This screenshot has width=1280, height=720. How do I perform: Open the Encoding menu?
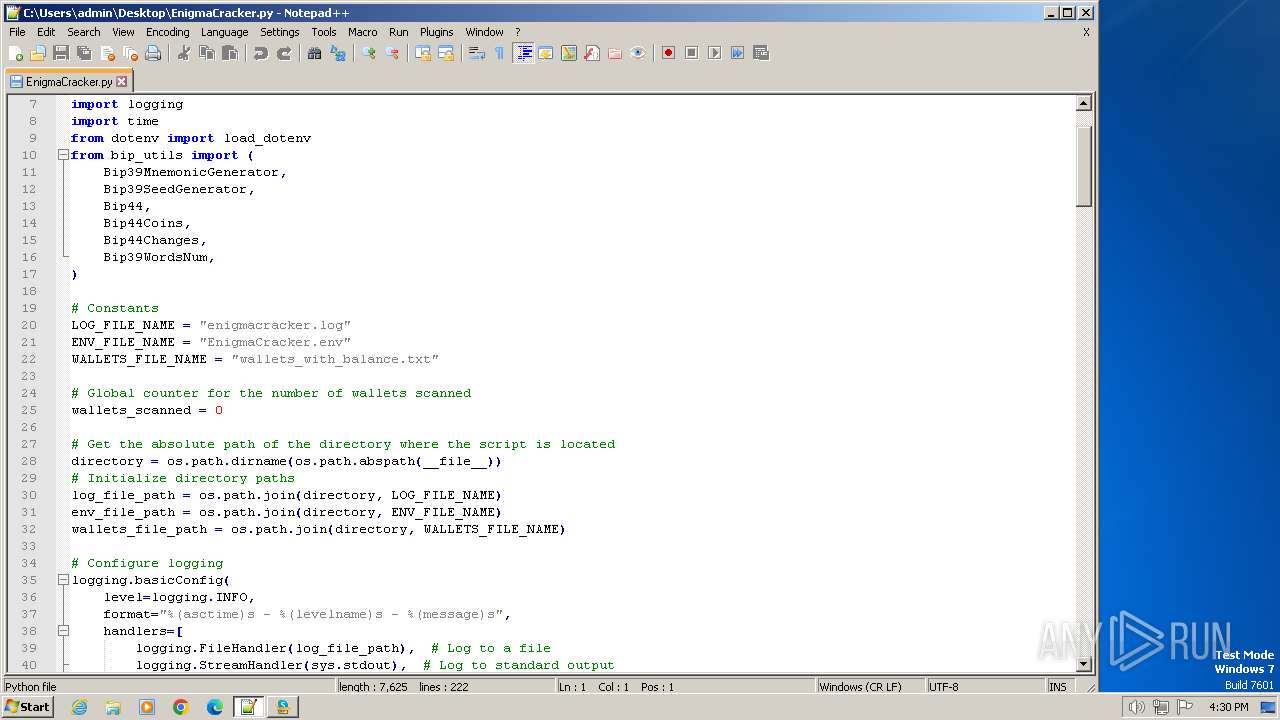click(167, 32)
